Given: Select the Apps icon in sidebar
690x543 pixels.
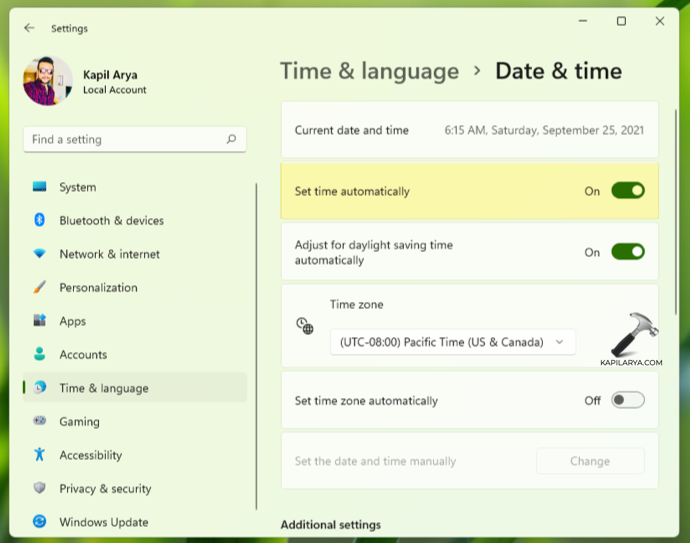Looking at the screenshot, I should coord(40,321).
